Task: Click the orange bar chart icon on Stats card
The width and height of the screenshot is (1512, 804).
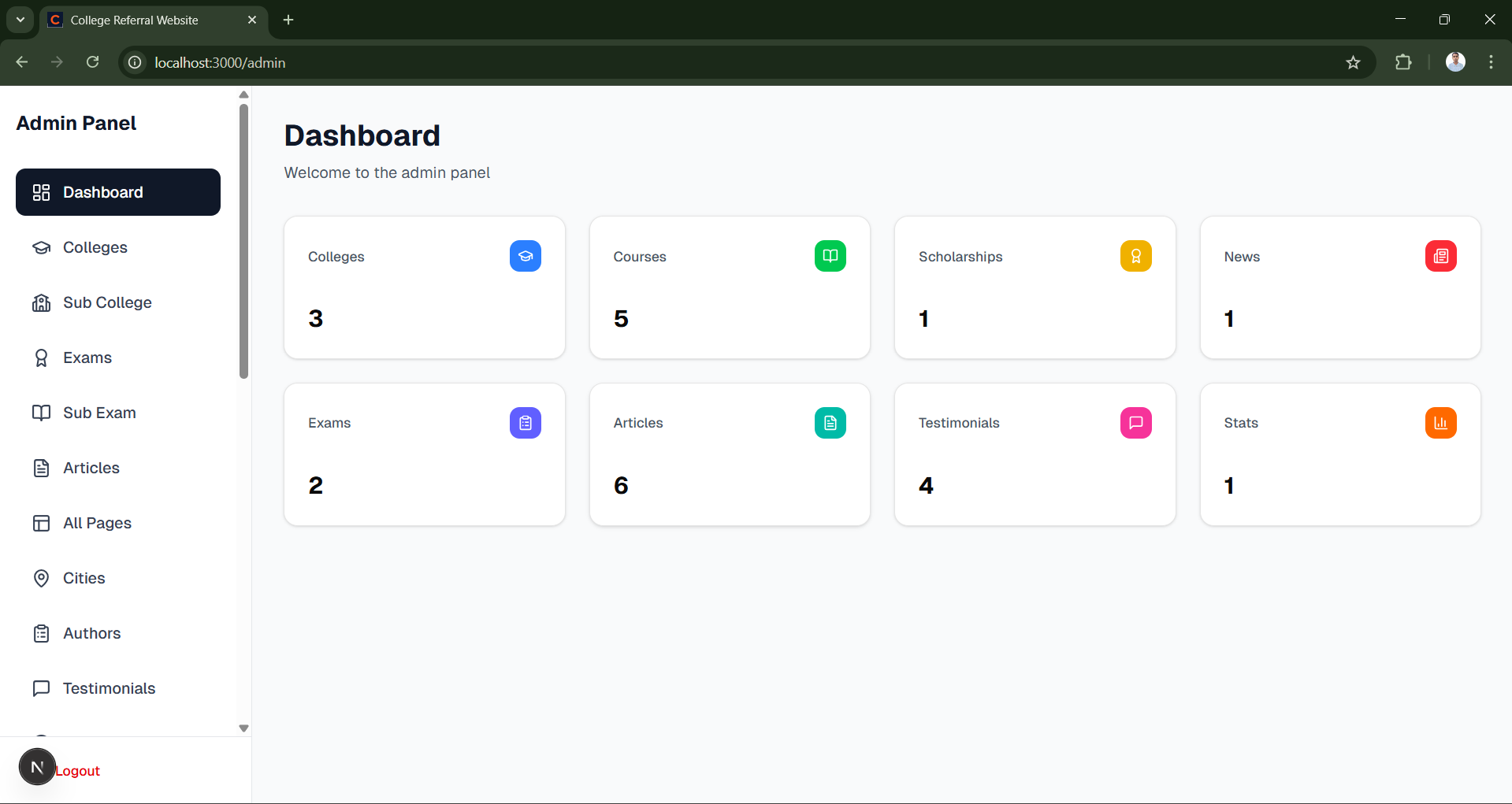Action: point(1440,423)
